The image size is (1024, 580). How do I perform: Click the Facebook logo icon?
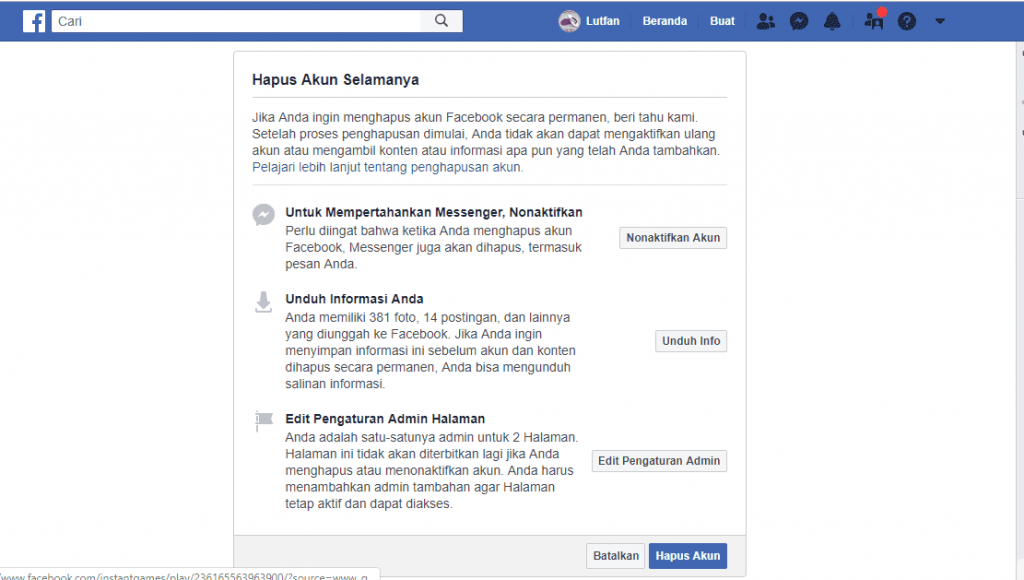click(34, 21)
